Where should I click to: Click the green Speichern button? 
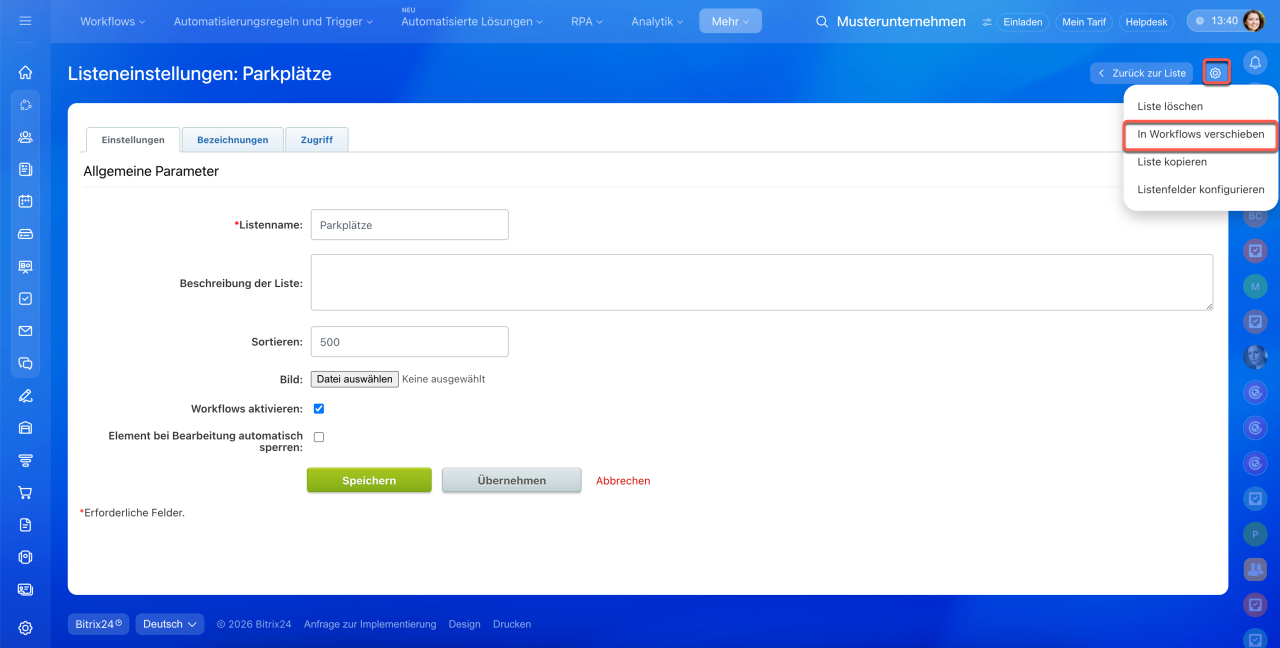(369, 480)
